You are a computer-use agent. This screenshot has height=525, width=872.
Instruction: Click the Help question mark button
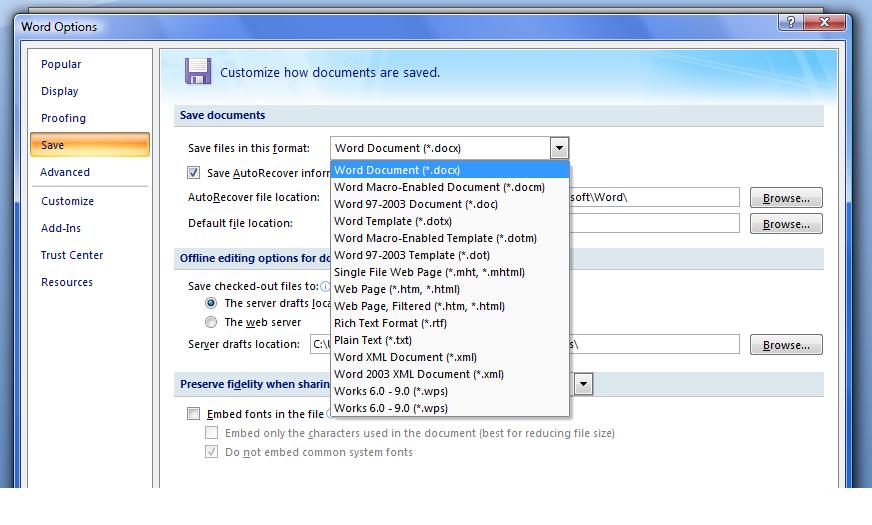[x=790, y=22]
